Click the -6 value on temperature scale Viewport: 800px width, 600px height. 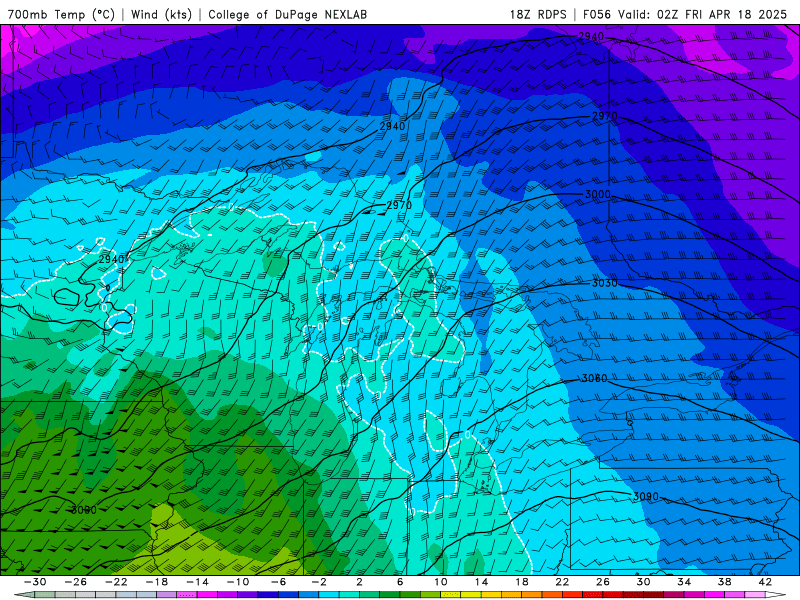pyautogui.click(x=279, y=582)
